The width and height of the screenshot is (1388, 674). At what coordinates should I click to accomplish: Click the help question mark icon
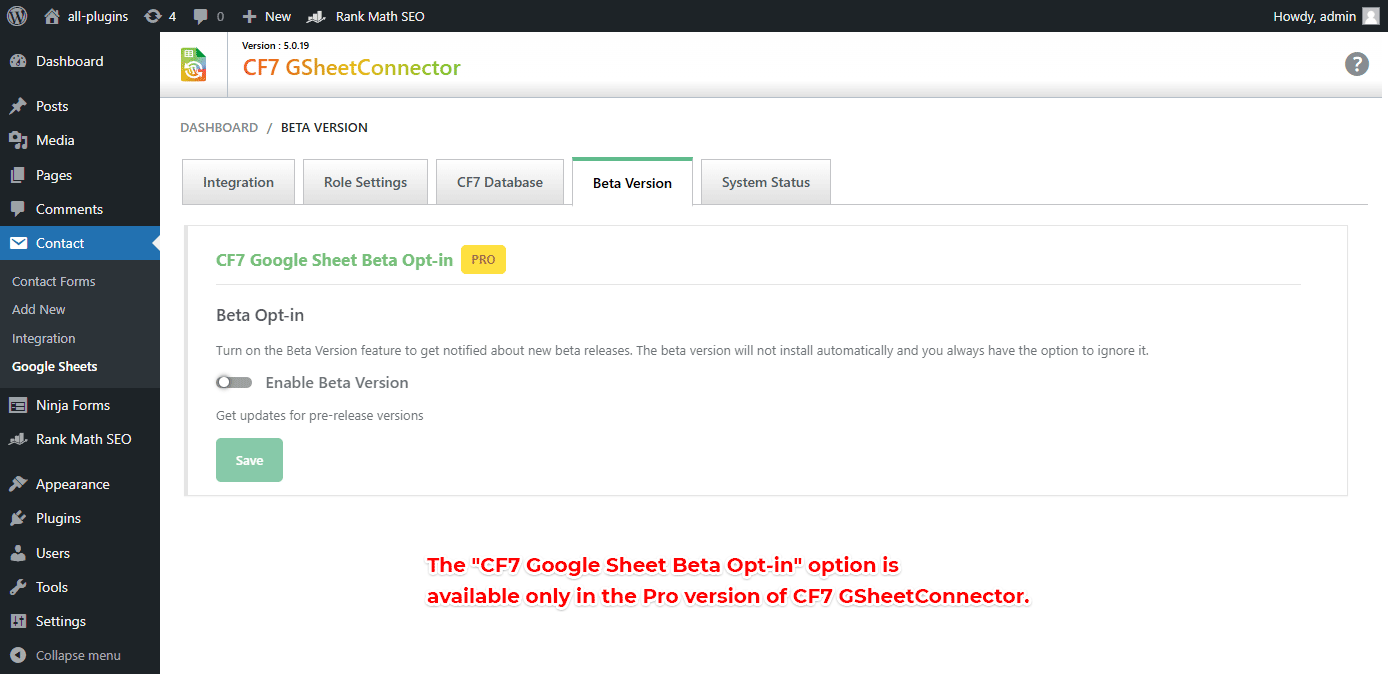1356,64
